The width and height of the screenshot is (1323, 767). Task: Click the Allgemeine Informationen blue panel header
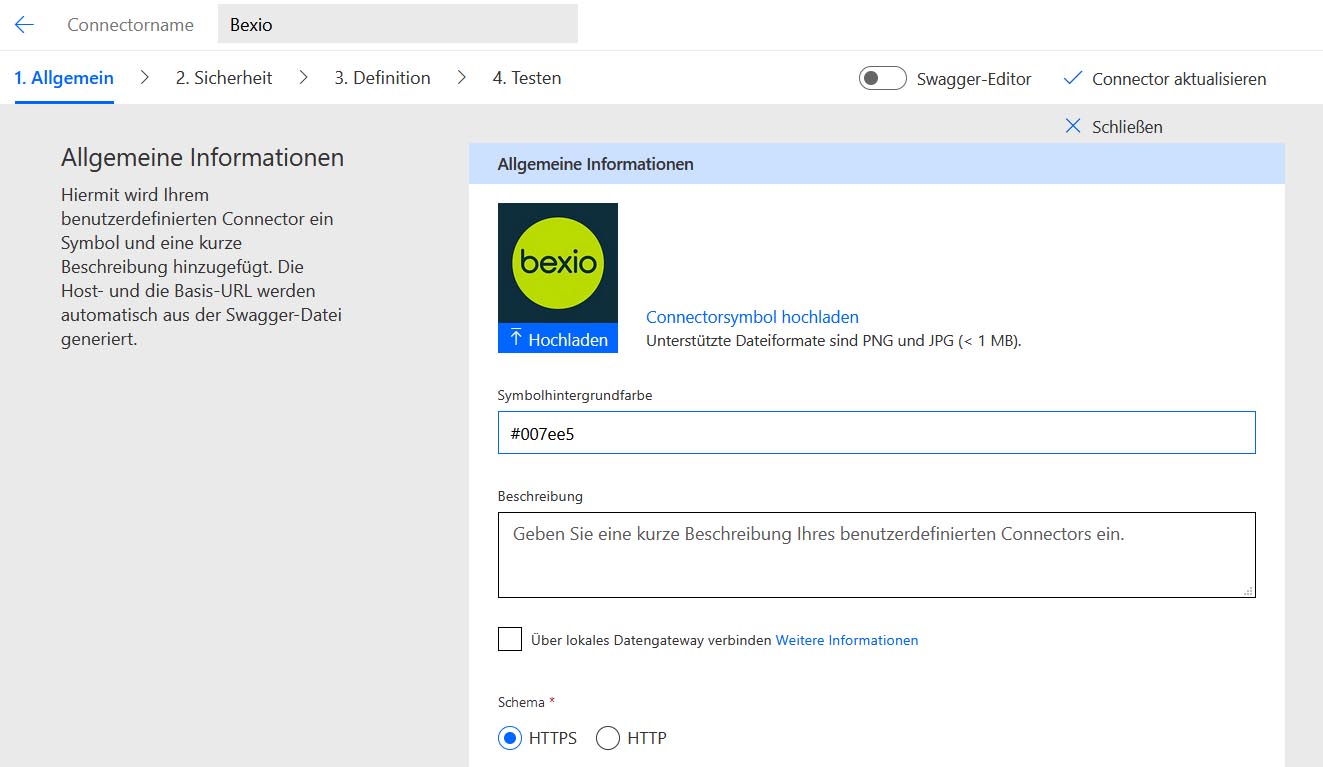[x=877, y=164]
